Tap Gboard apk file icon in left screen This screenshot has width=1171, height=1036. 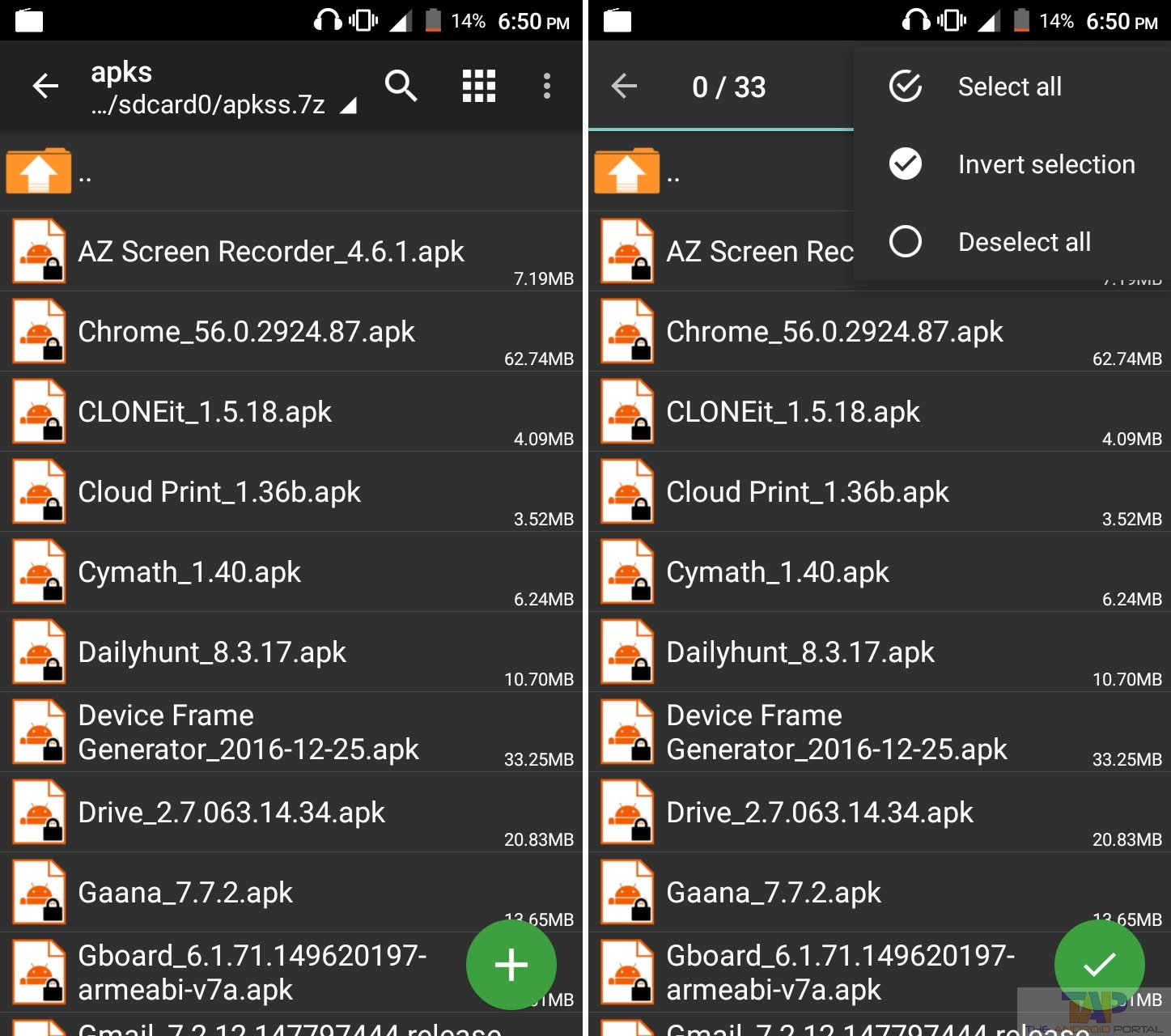[x=39, y=972]
